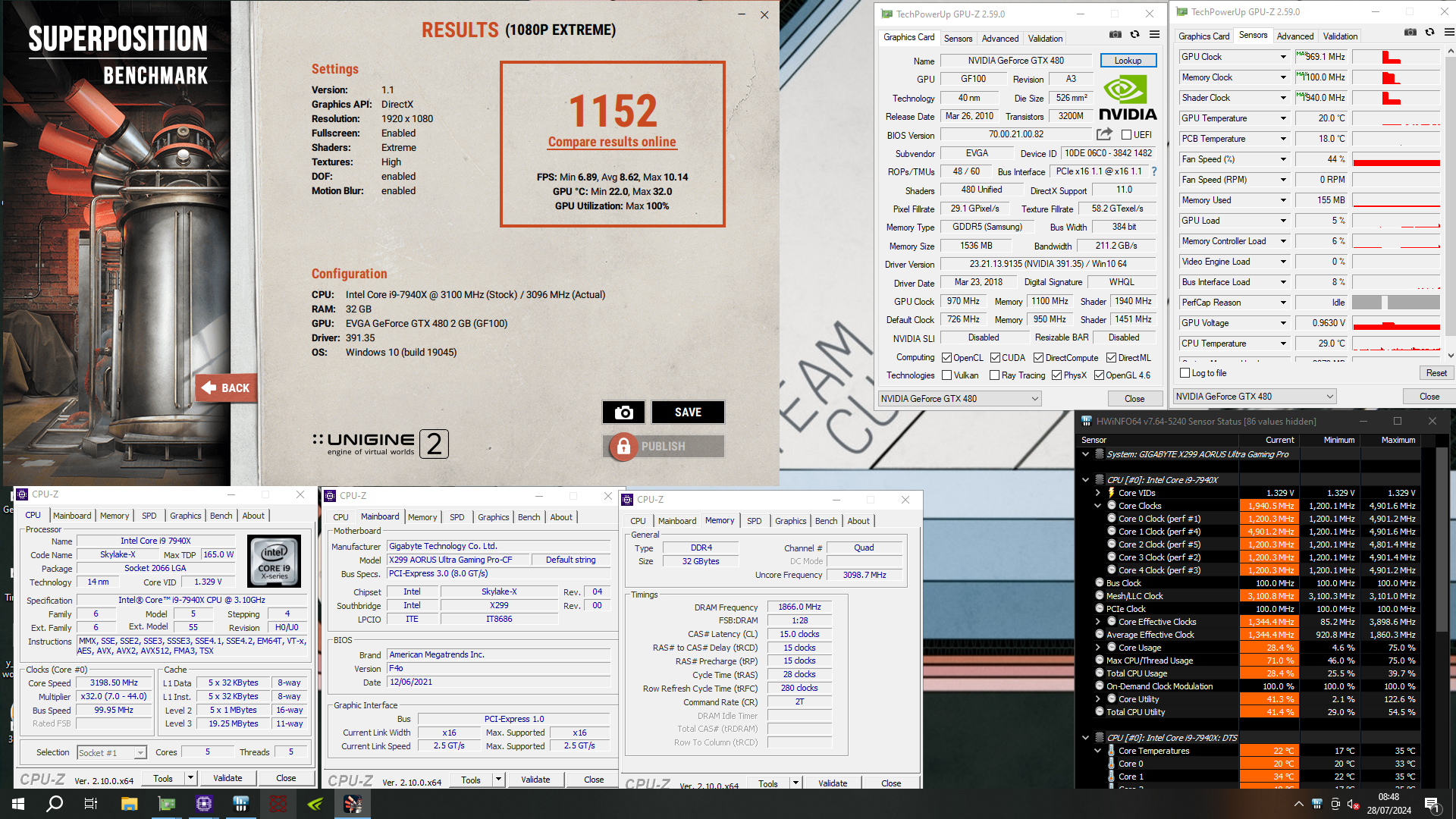Viewport: 1456px width, 819px height.
Task: Click Reset button in GPU-Z Sensors
Action: click(x=1436, y=372)
